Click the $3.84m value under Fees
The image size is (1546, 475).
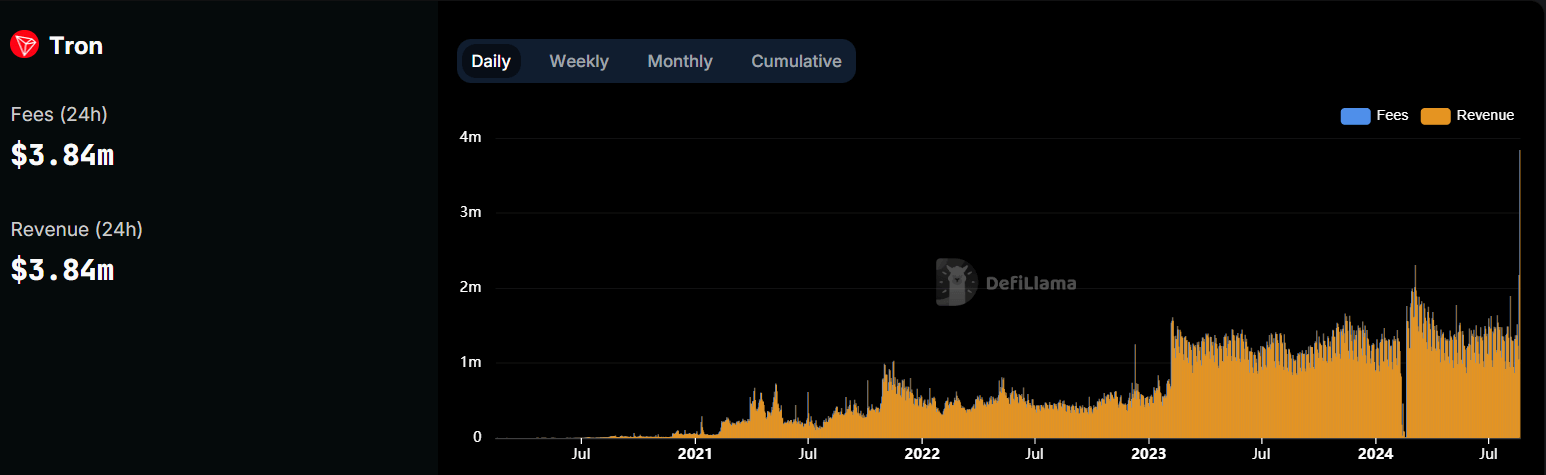coord(62,155)
